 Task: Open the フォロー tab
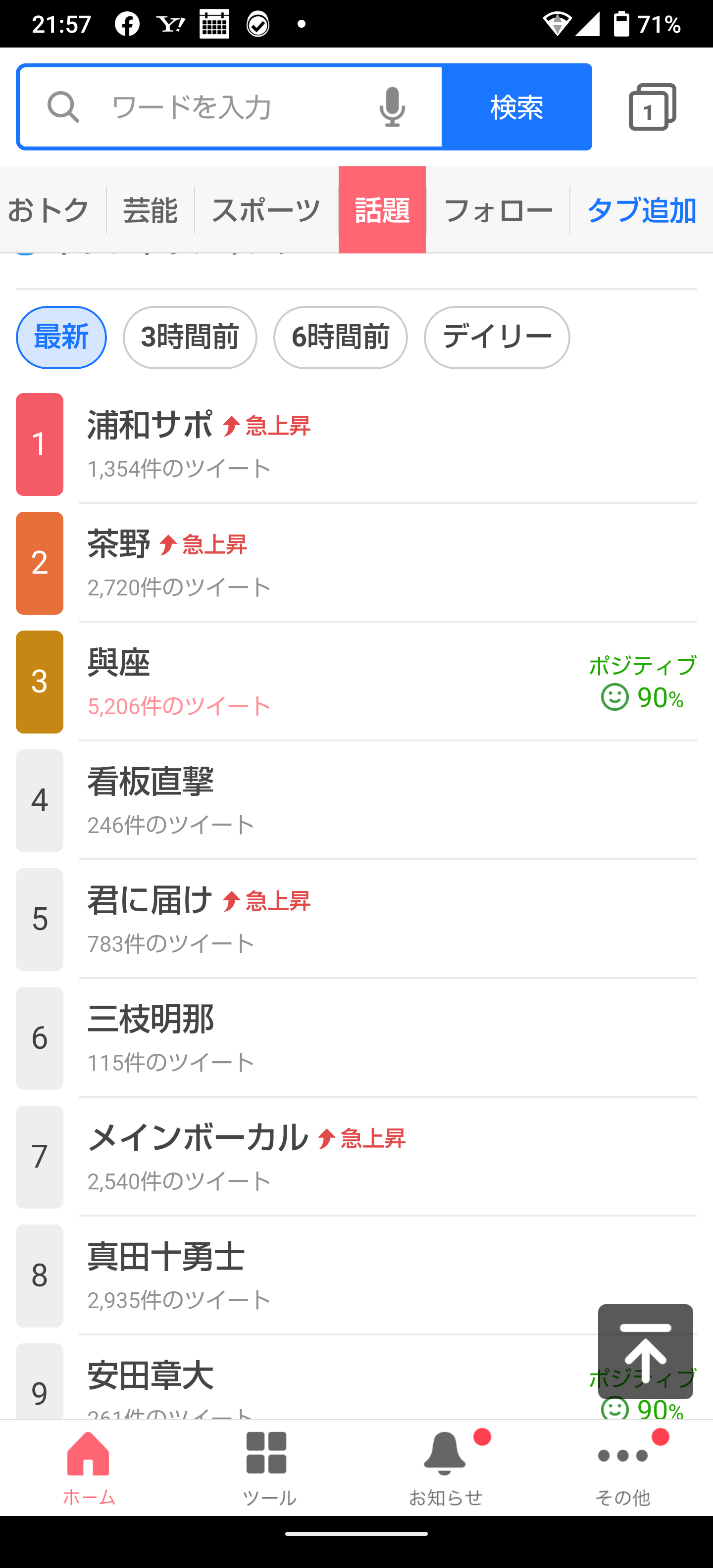[498, 210]
